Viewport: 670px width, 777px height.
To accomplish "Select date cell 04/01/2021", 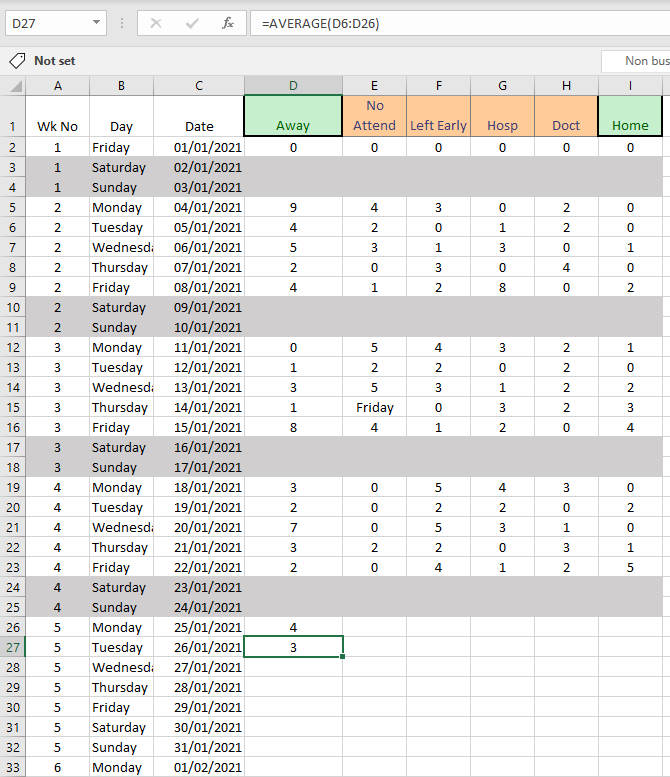I will point(199,207).
